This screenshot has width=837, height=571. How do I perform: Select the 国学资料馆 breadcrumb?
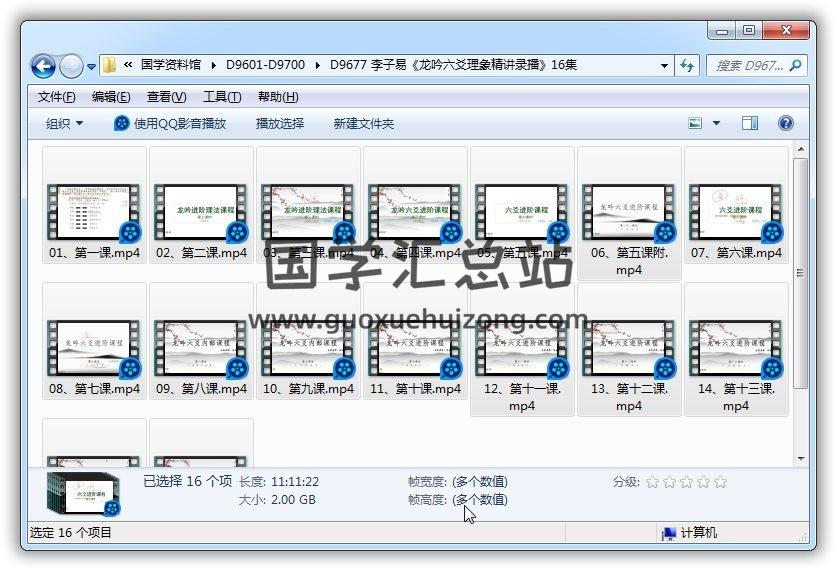tap(171, 65)
